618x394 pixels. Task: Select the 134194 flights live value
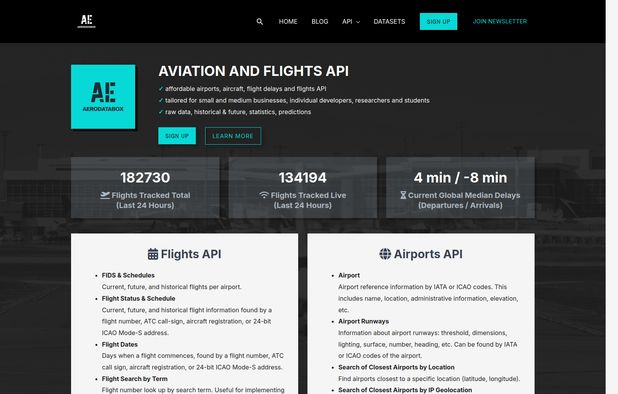click(303, 178)
